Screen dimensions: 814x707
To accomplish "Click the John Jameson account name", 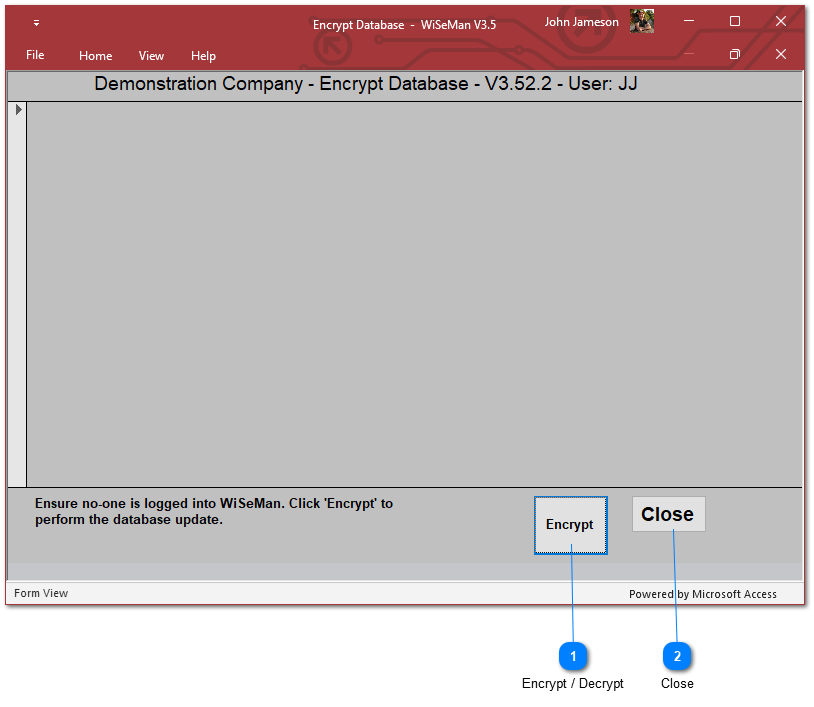I will [x=581, y=22].
